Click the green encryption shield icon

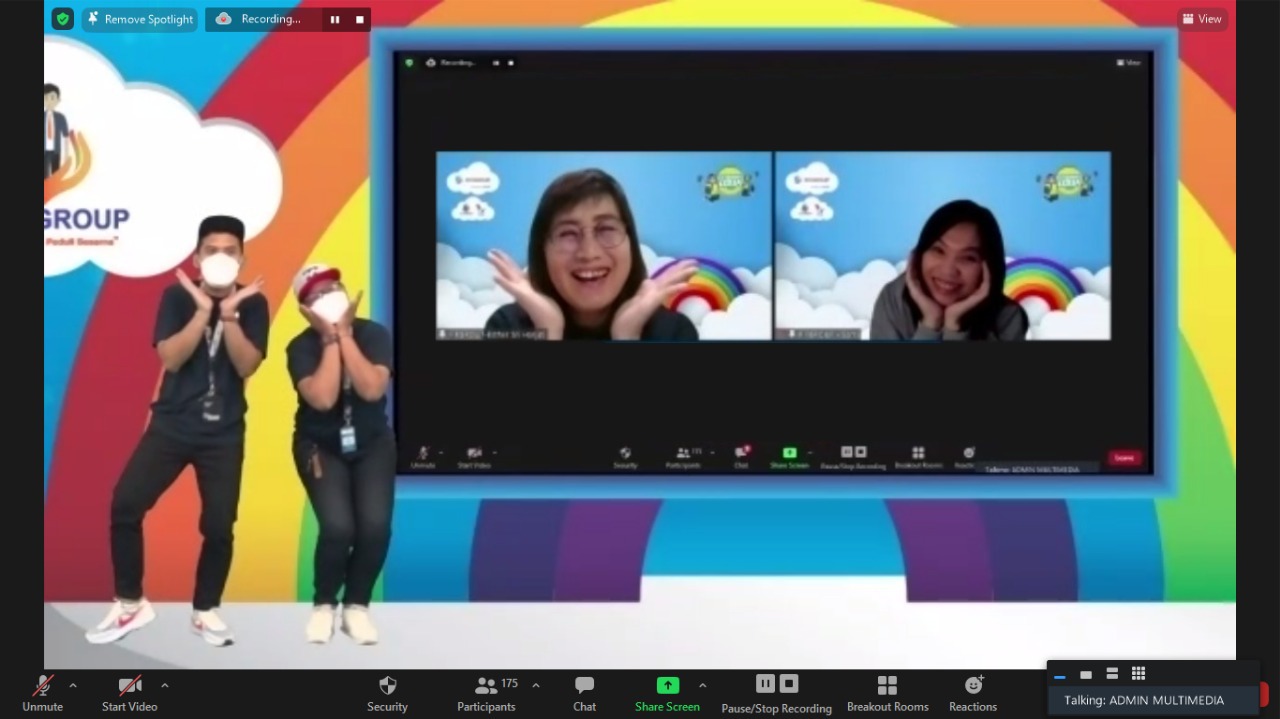click(x=63, y=19)
